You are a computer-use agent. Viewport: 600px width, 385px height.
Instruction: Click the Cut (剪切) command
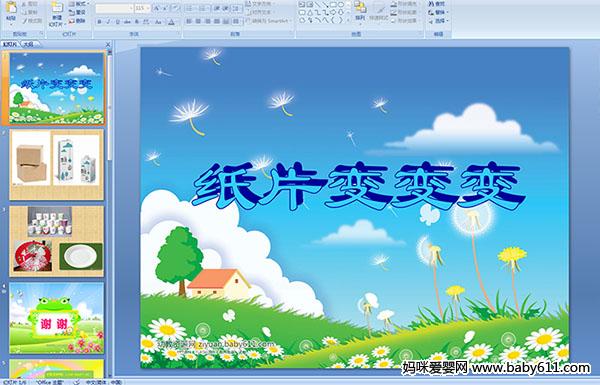tap(30, 4)
